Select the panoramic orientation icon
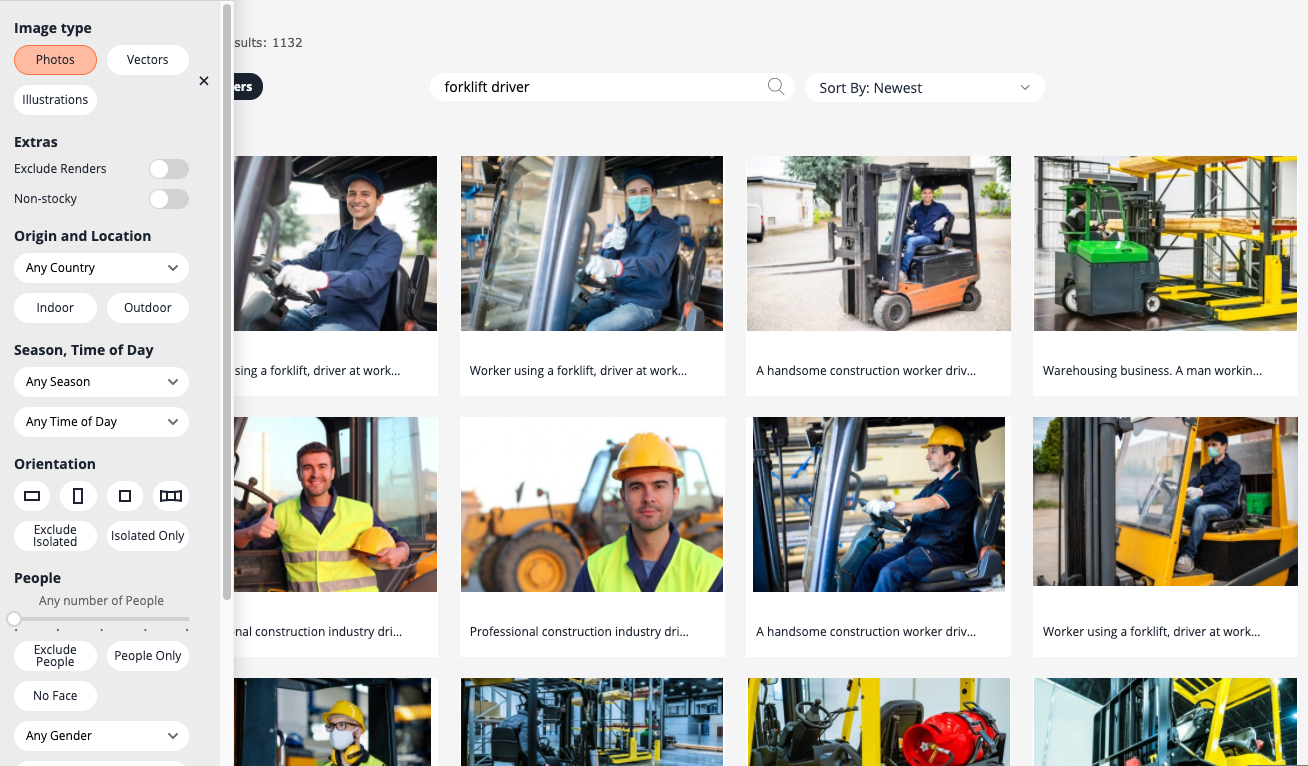This screenshot has height=766, width=1308. point(171,496)
